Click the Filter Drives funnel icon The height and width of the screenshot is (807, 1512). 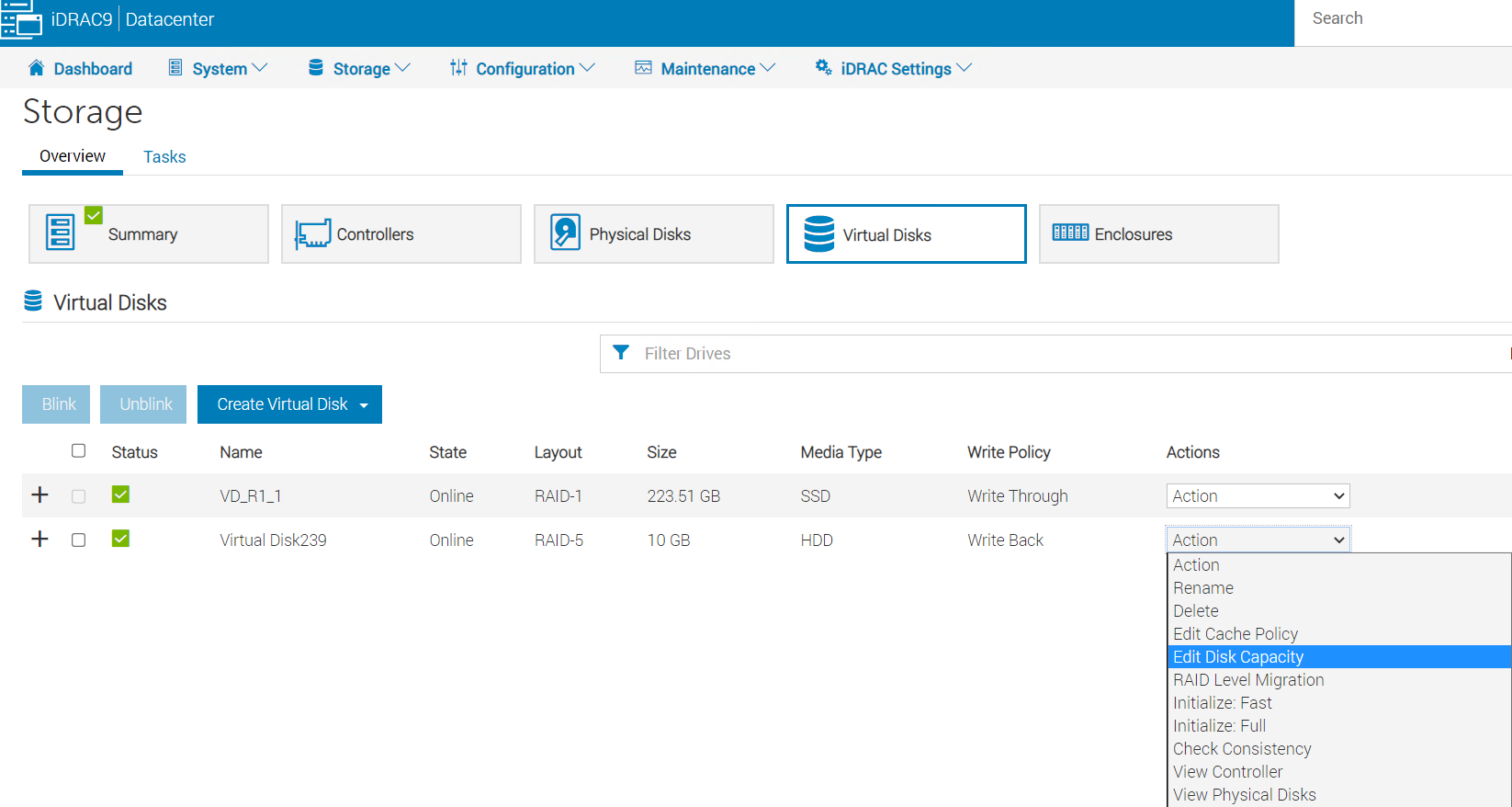pyautogui.click(x=621, y=353)
